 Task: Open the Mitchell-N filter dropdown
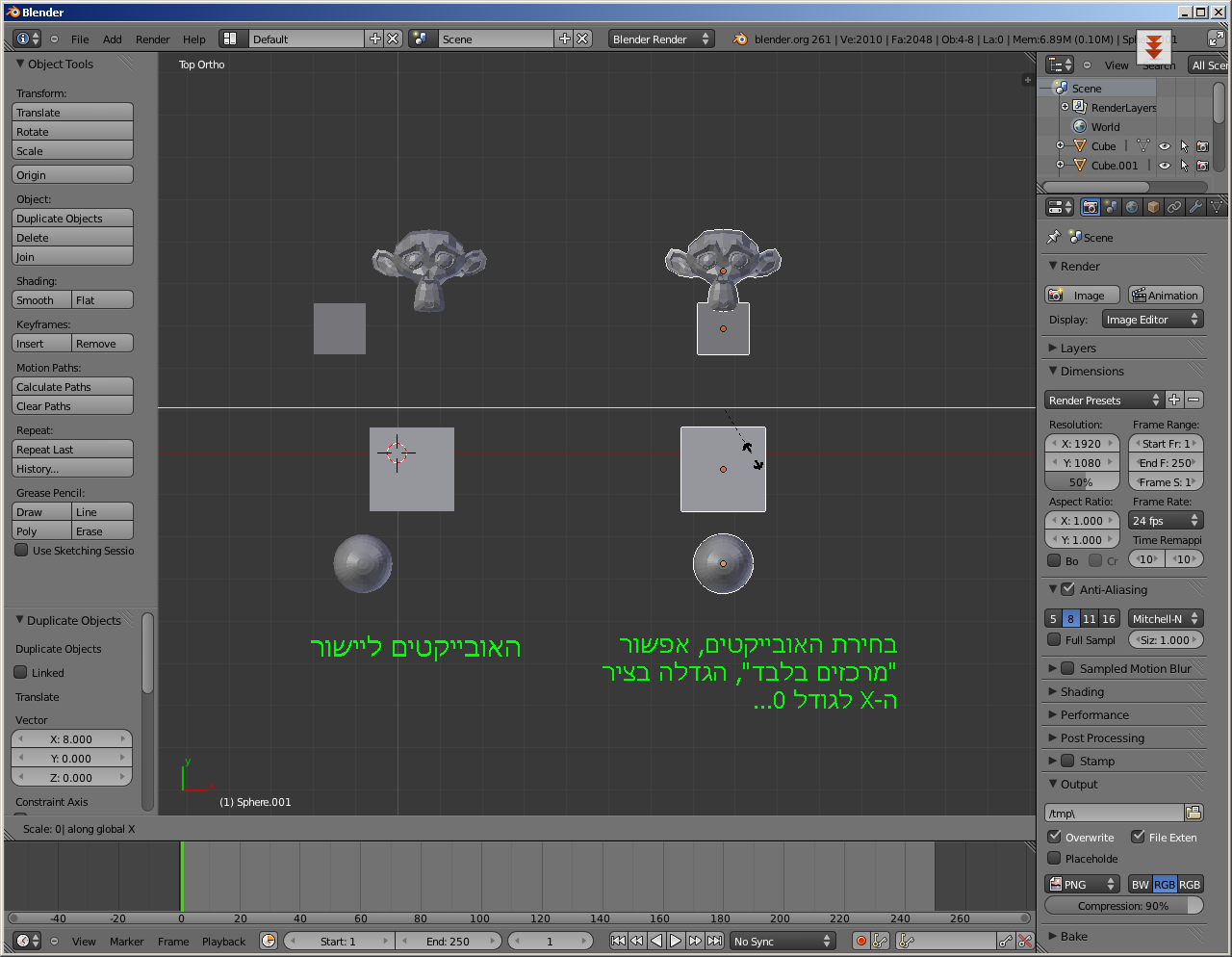tap(1166, 618)
